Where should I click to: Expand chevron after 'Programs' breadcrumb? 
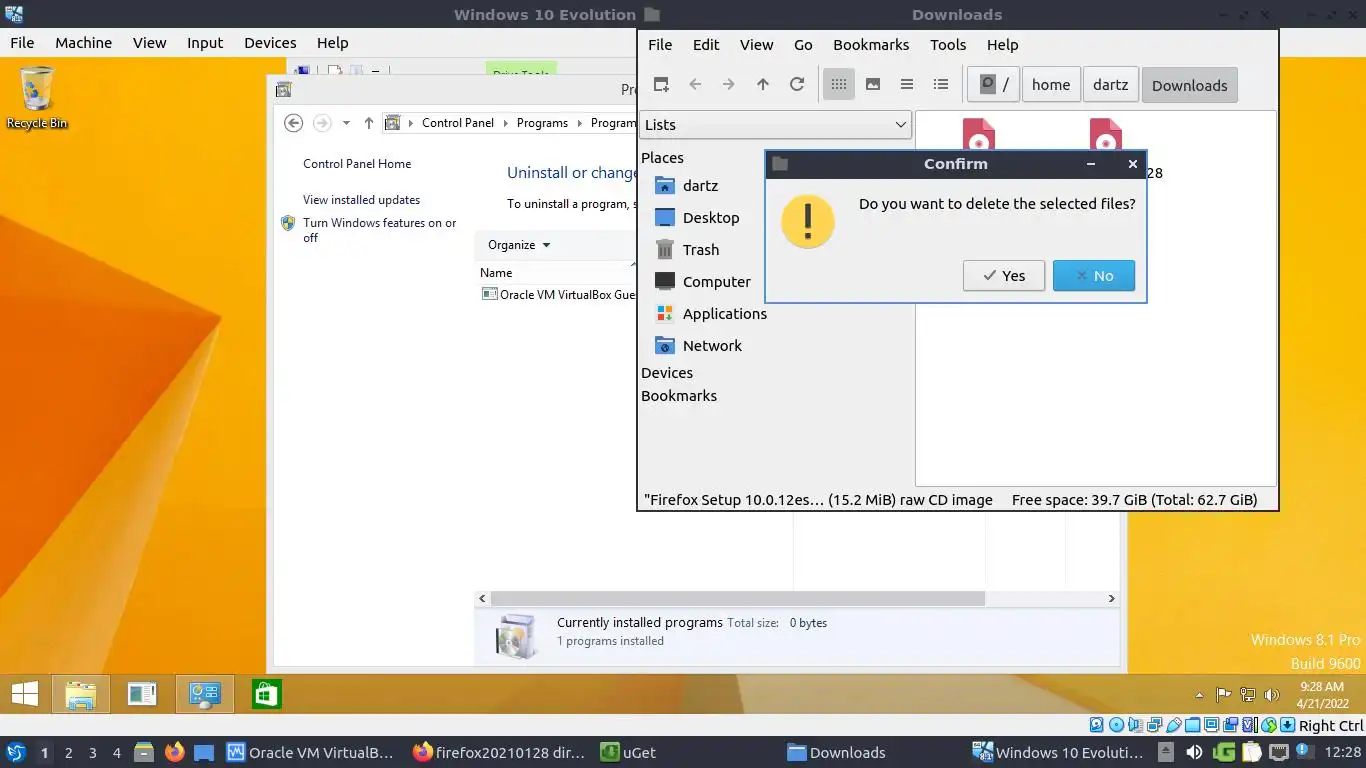point(579,123)
